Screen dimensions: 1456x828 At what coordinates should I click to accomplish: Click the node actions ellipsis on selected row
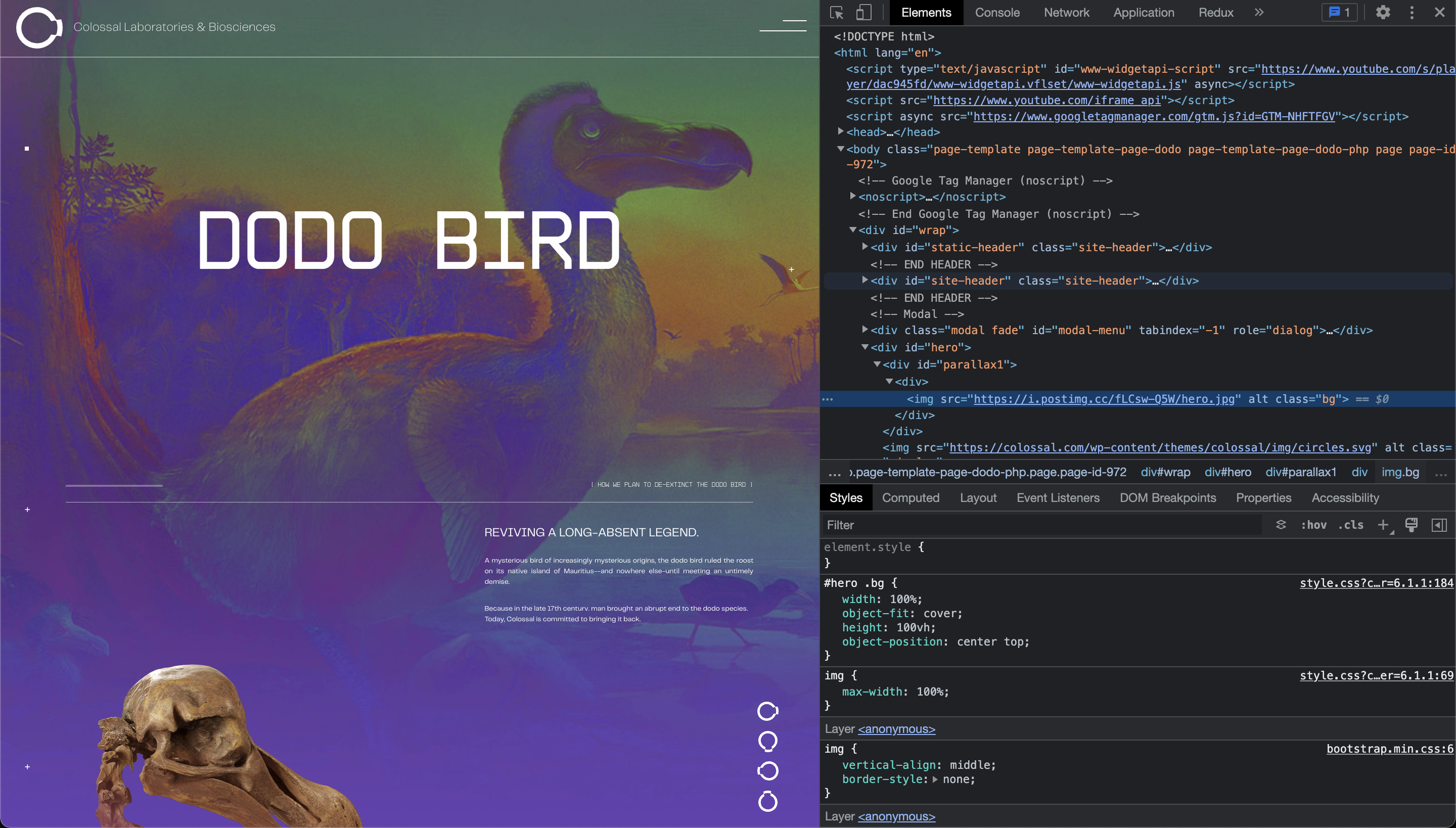pos(828,399)
